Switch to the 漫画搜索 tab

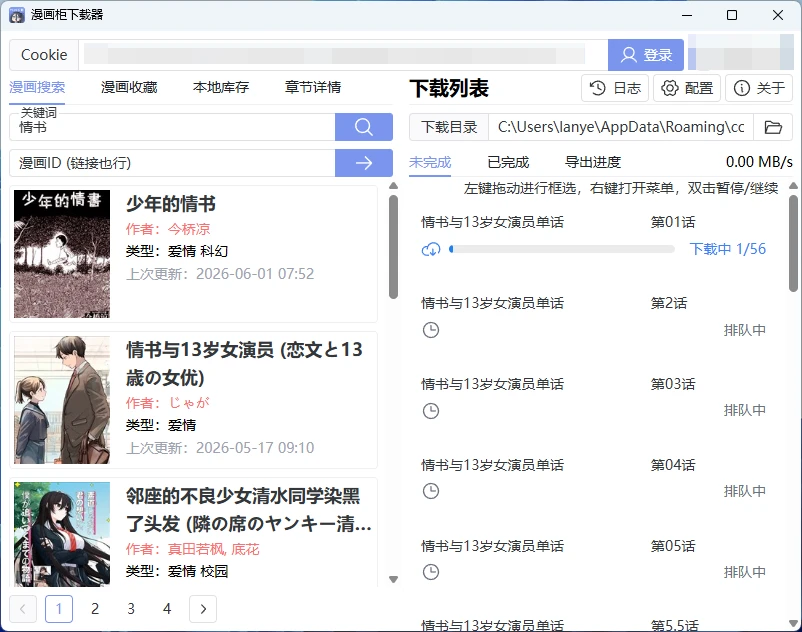[x=37, y=87]
